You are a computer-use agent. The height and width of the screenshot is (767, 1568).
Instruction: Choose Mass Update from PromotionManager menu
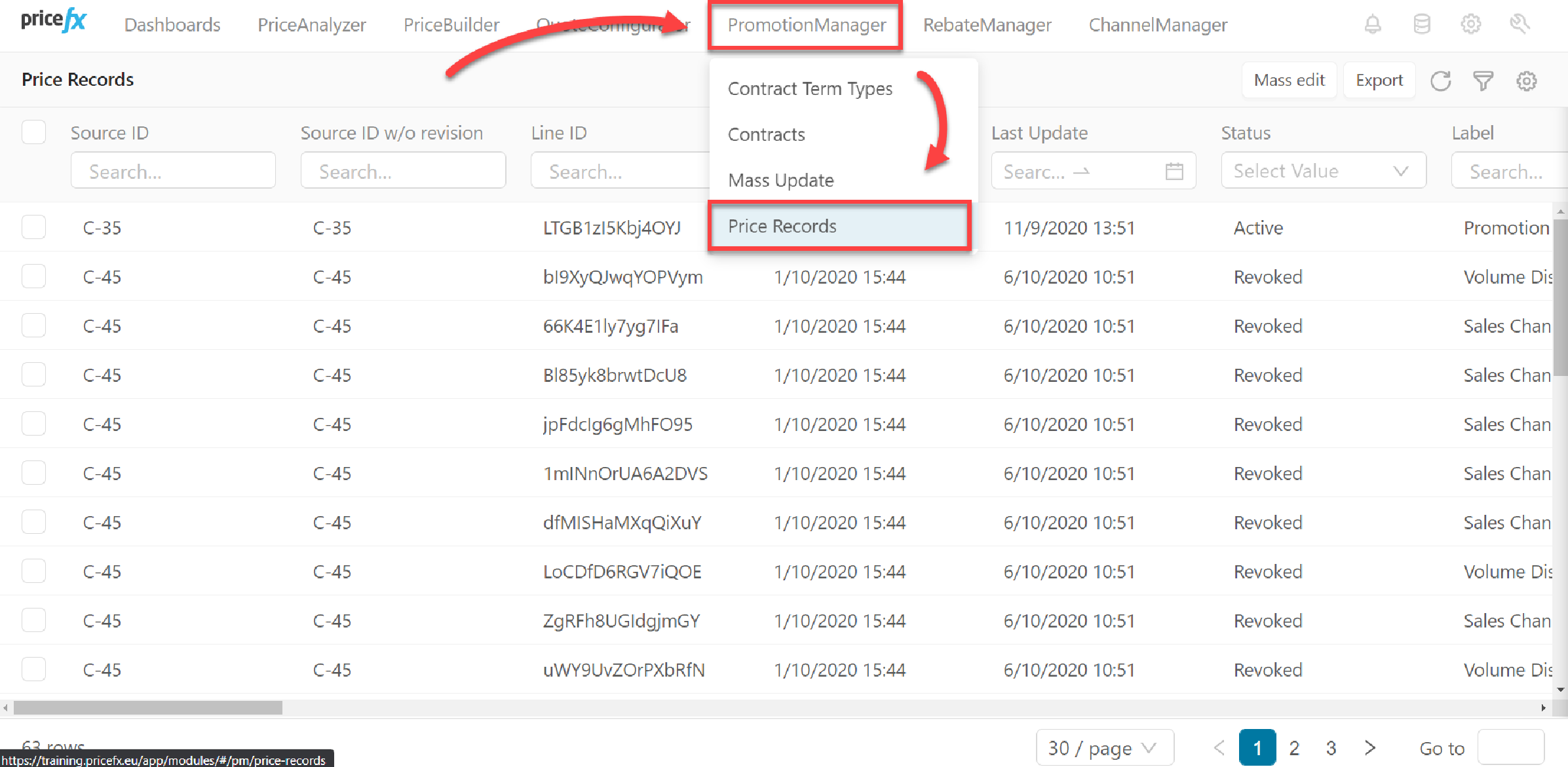780,180
